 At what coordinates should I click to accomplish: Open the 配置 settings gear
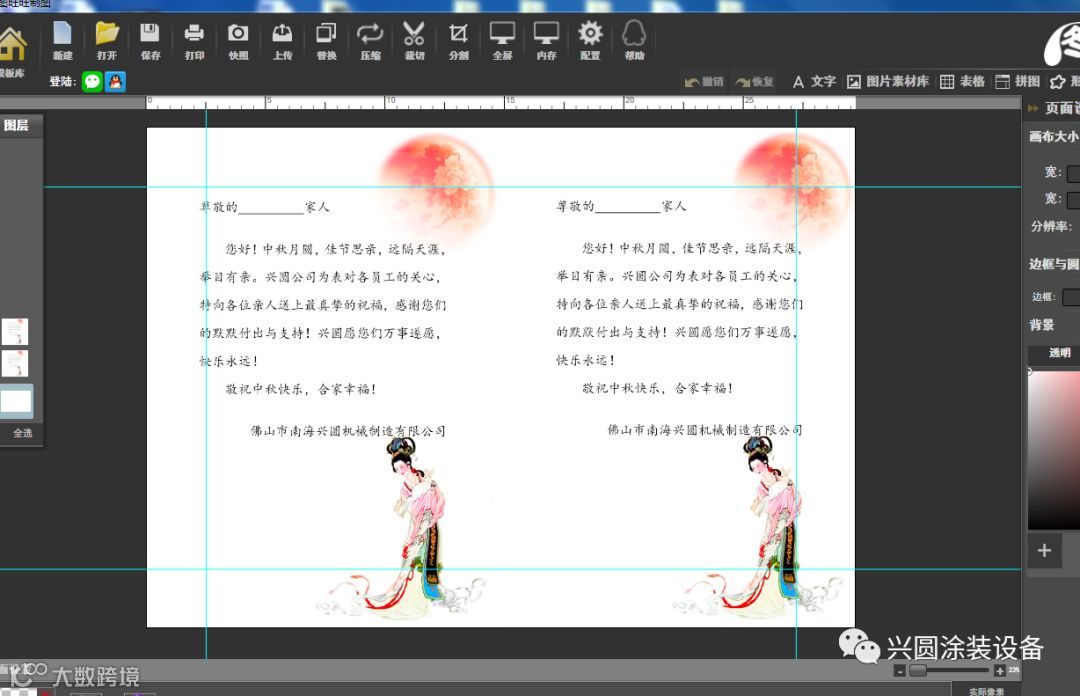coord(590,41)
